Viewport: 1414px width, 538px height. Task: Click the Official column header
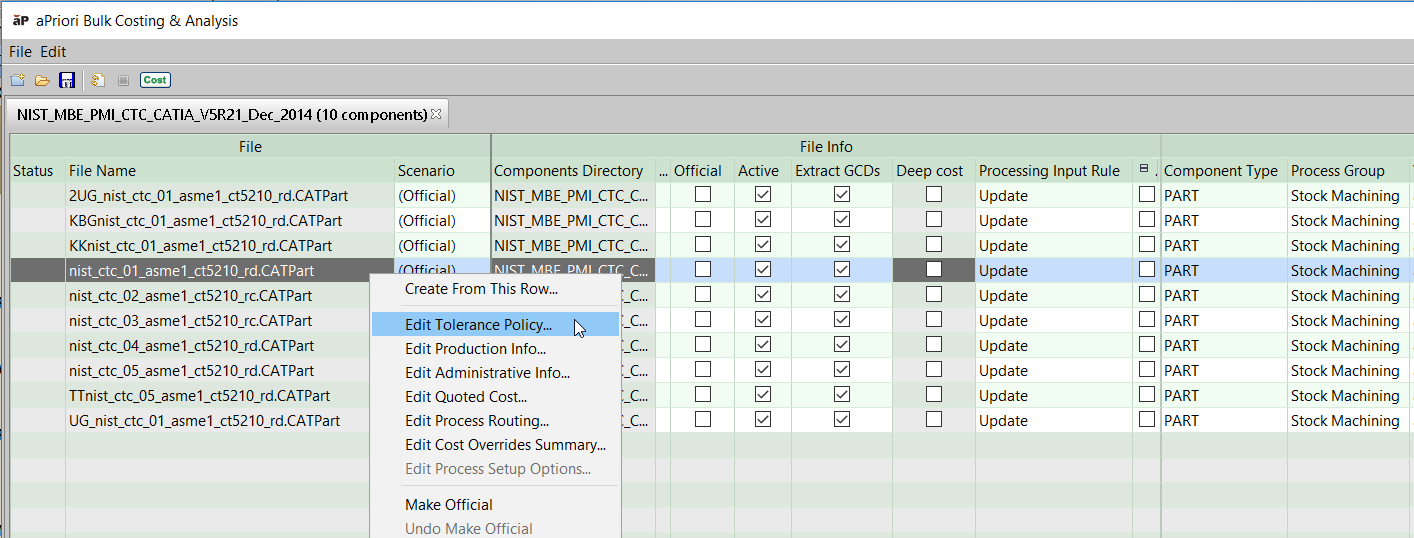pos(703,171)
